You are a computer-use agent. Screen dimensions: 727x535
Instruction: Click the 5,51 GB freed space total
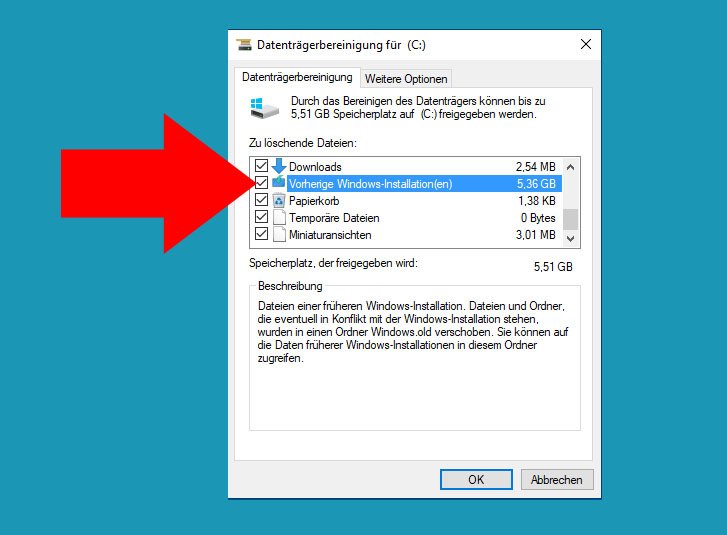(x=553, y=267)
